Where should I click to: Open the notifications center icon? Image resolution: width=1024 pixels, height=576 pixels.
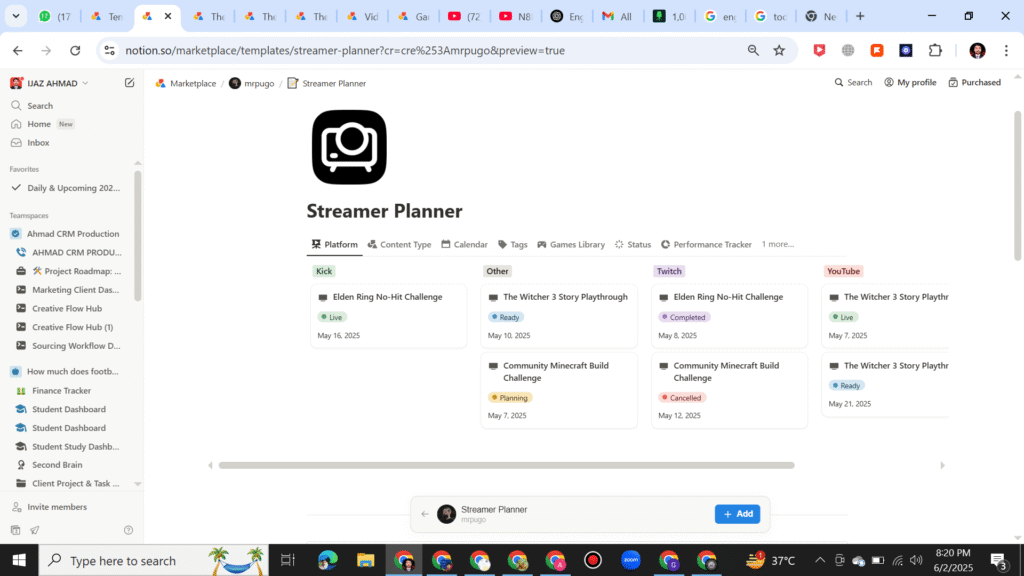tap(999, 560)
